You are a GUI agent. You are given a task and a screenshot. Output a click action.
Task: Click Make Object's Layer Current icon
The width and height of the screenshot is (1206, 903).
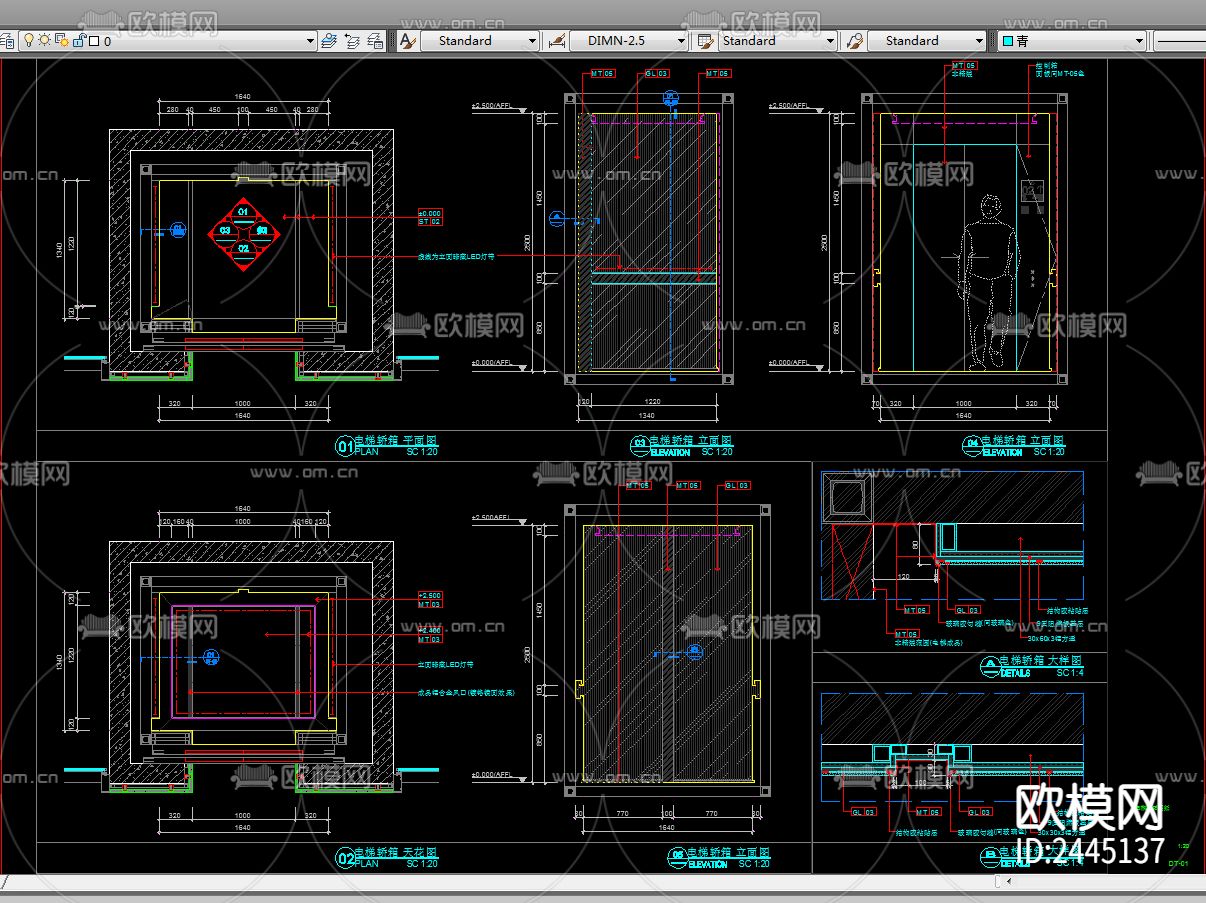click(x=330, y=40)
